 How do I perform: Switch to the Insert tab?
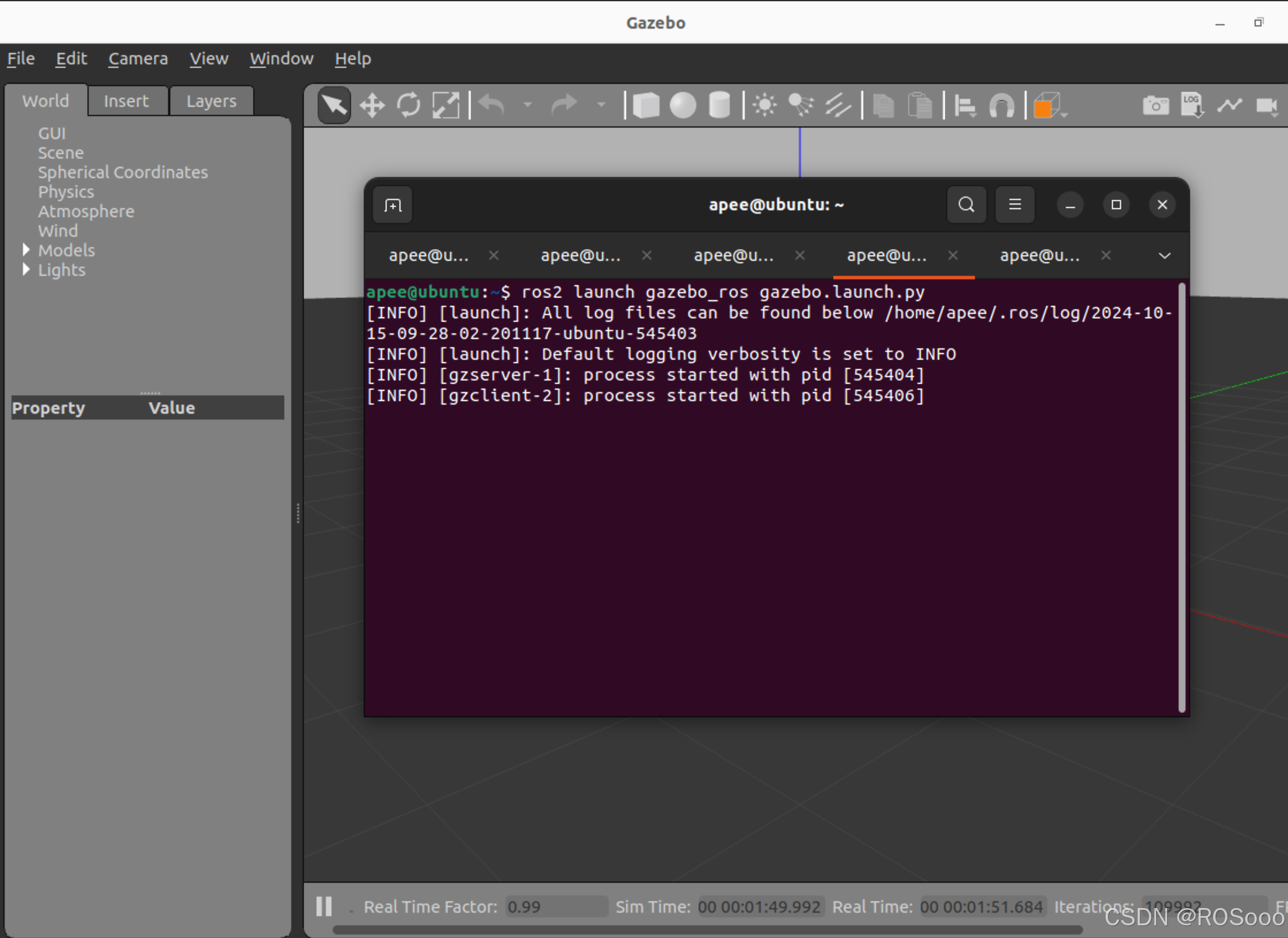[126, 101]
